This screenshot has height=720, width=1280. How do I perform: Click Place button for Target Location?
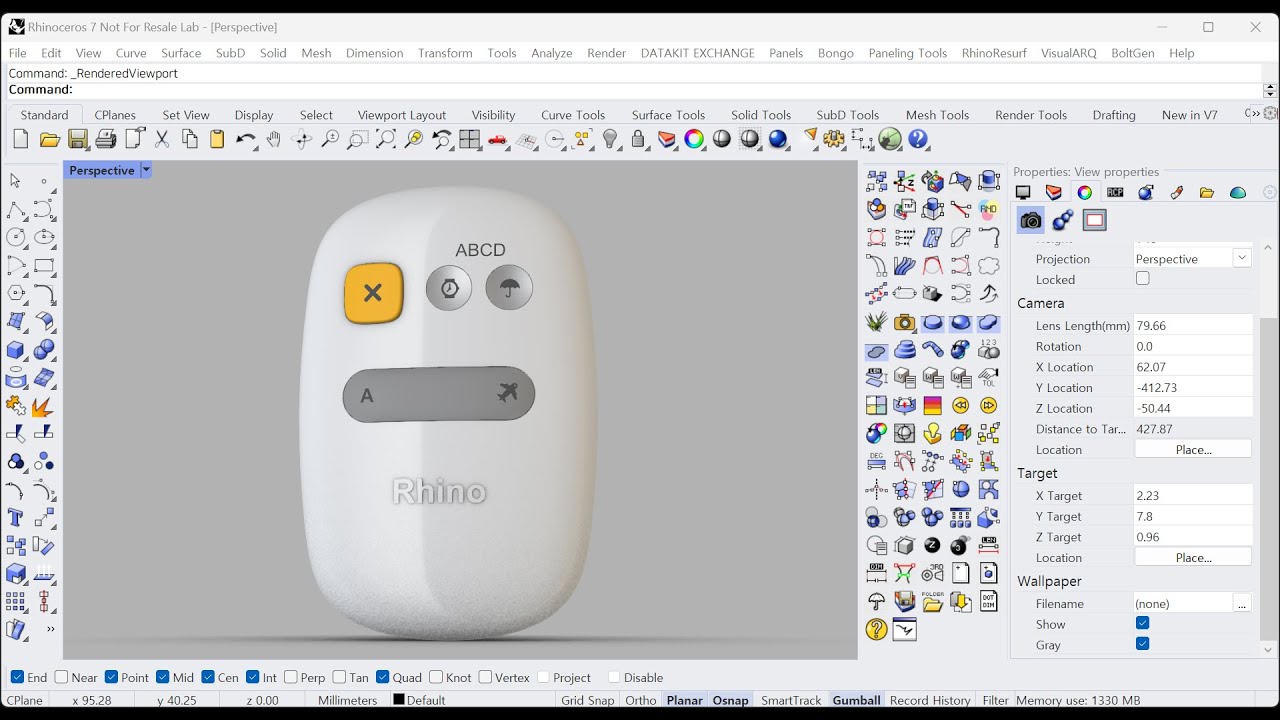pos(1193,557)
